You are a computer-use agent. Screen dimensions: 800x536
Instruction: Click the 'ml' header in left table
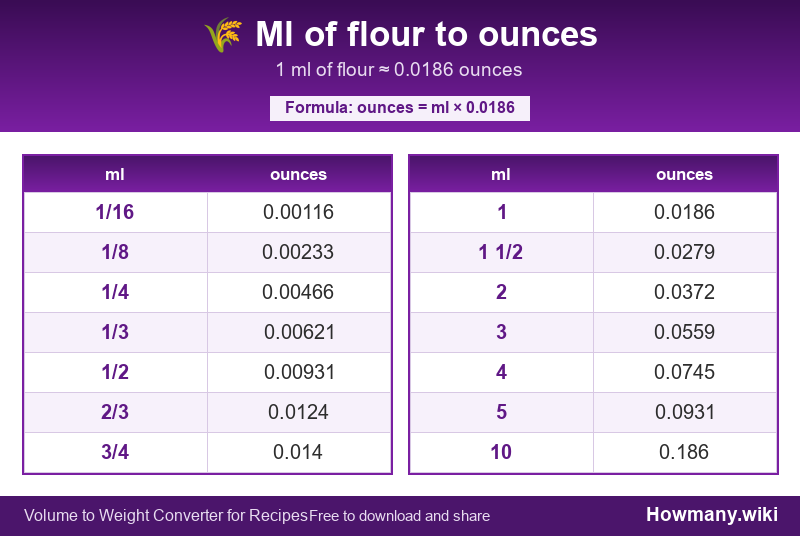[115, 174]
